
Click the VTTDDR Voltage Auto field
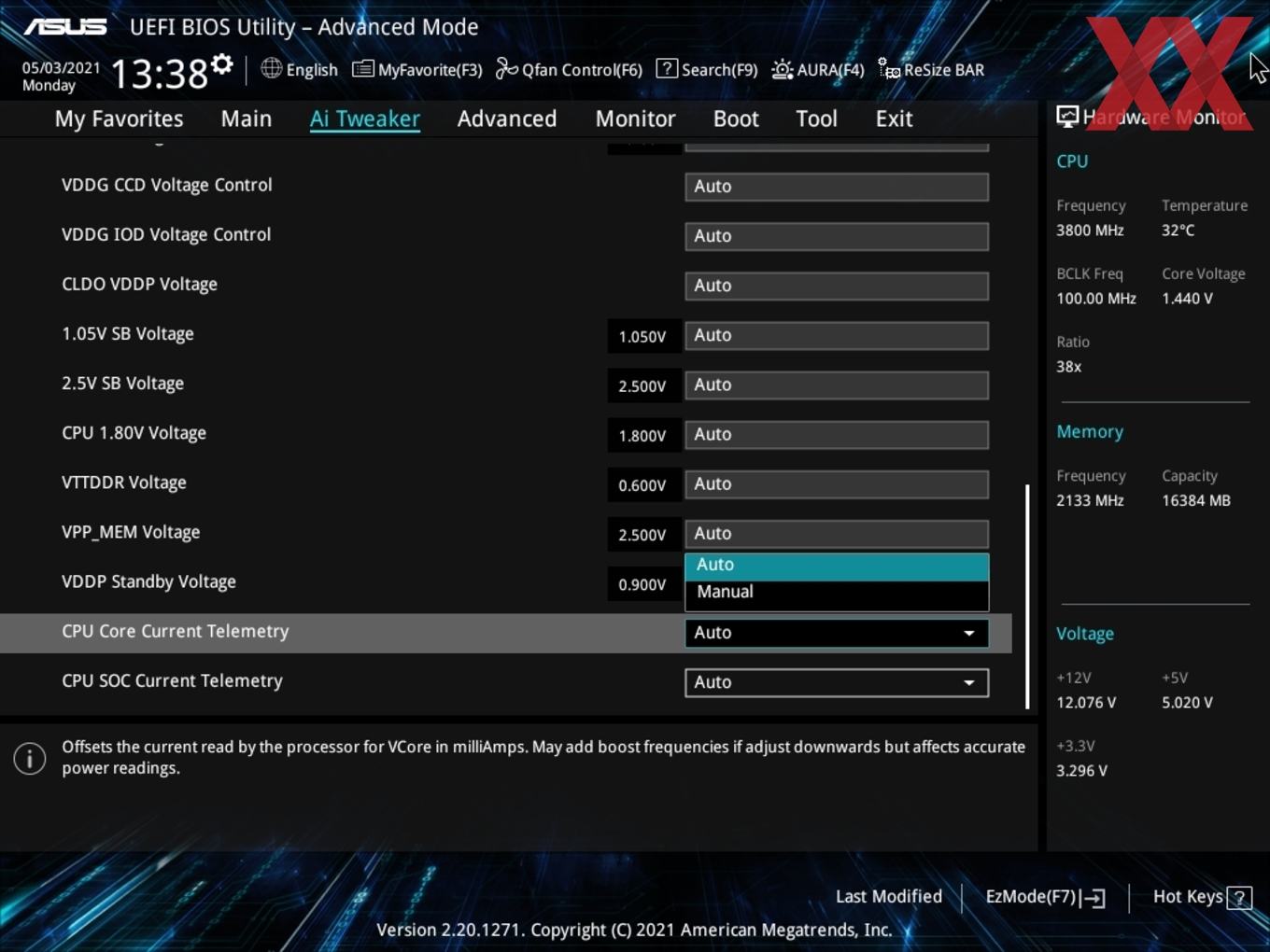click(x=837, y=483)
